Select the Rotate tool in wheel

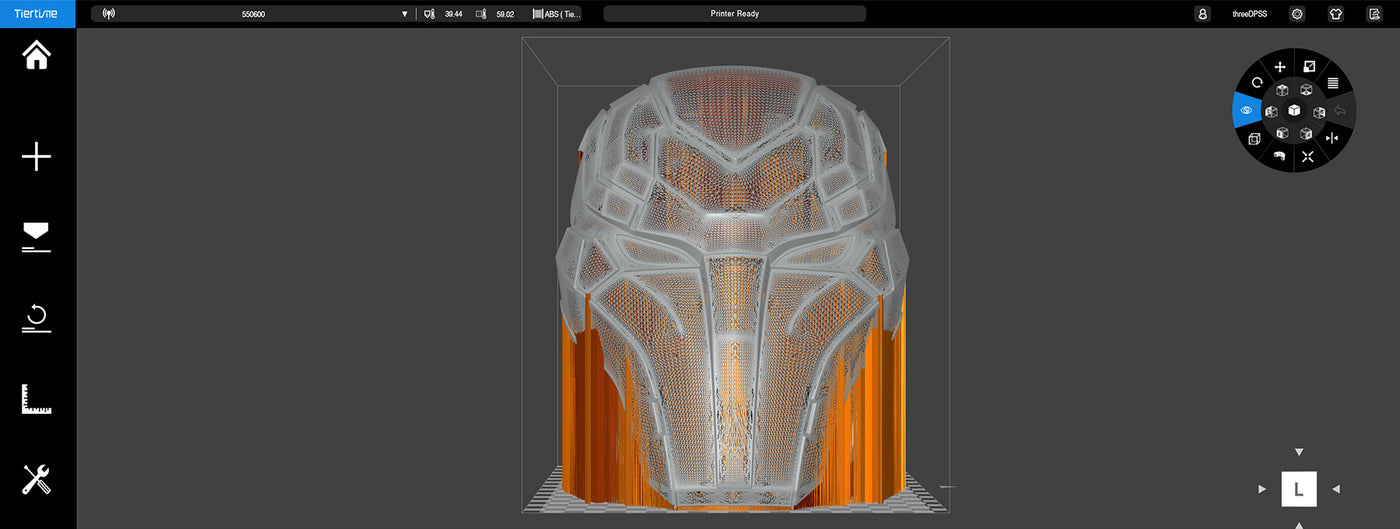click(x=1257, y=82)
